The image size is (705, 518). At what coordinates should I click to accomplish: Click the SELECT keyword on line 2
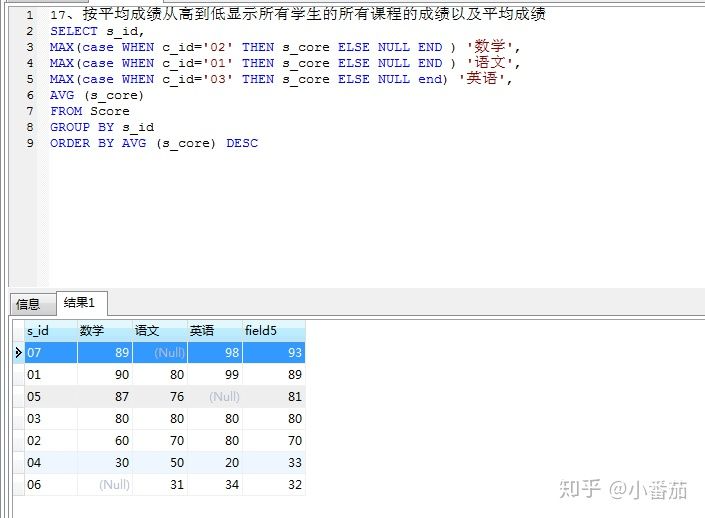(74, 31)
